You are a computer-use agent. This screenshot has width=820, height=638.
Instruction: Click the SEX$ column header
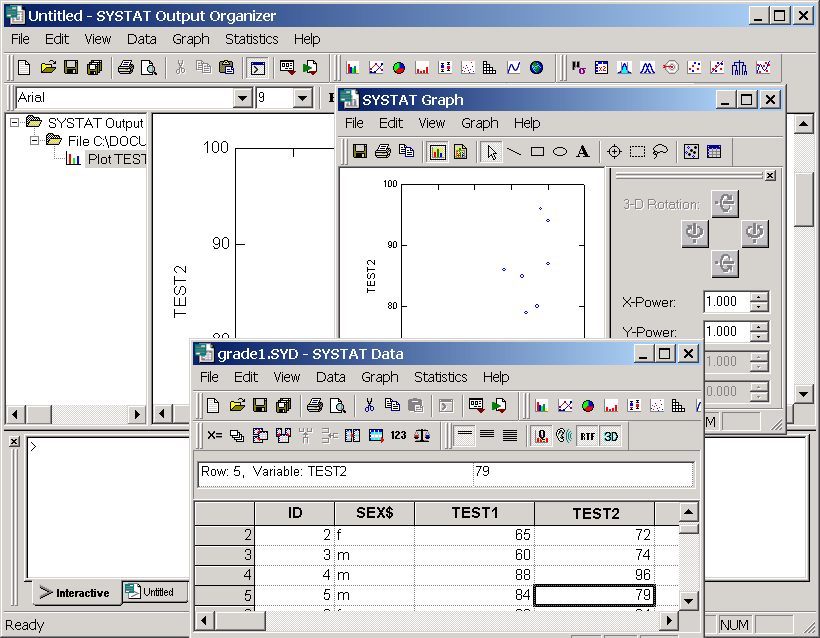(x=374, y=513)
